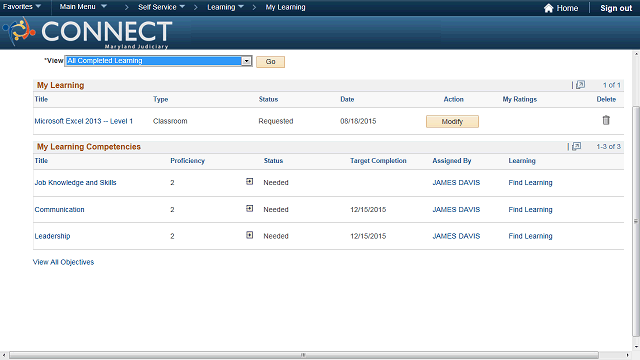Open the Self Service breadcrumb menu
The image size is (640, 360).
[x=161, y=7]
